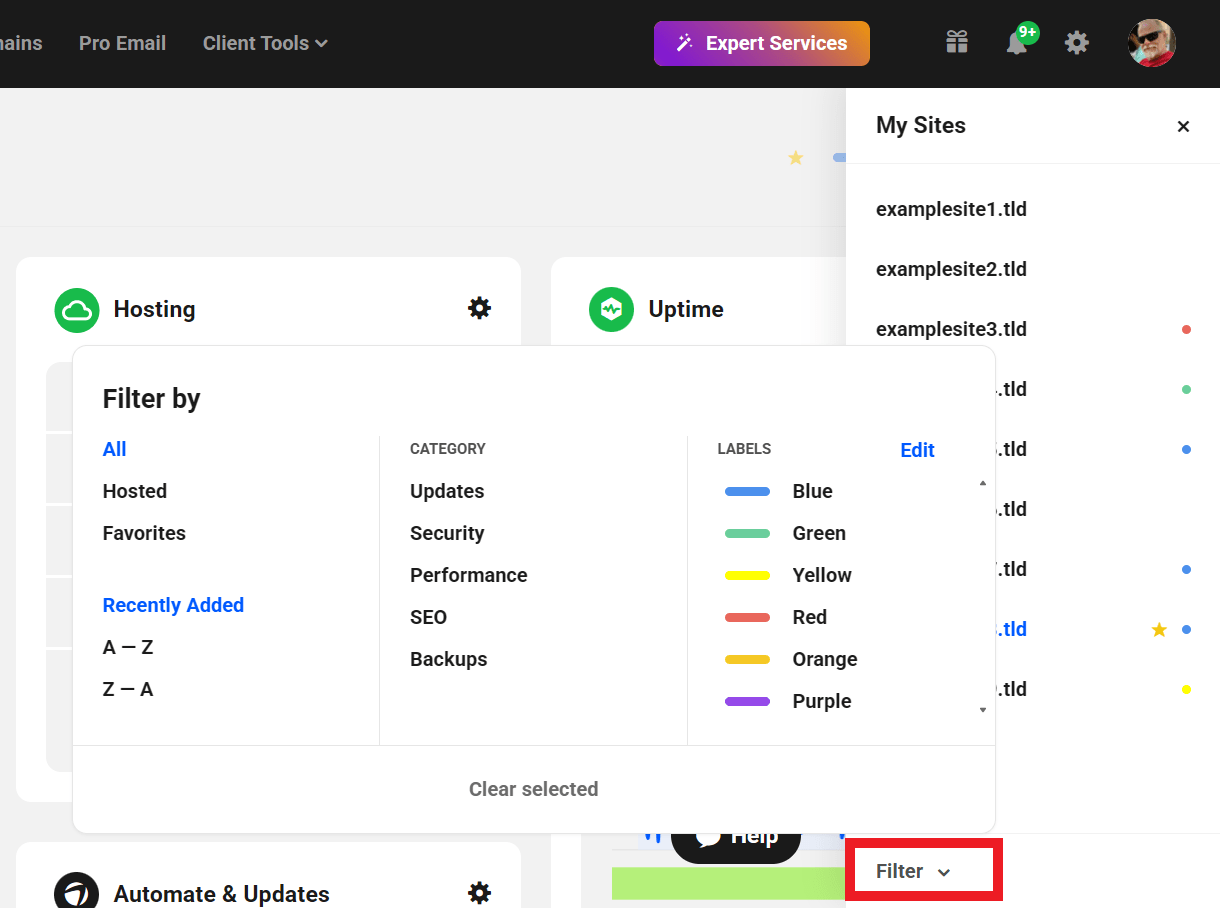
Task: Select the Security category filter
Action: click(447, 533)
